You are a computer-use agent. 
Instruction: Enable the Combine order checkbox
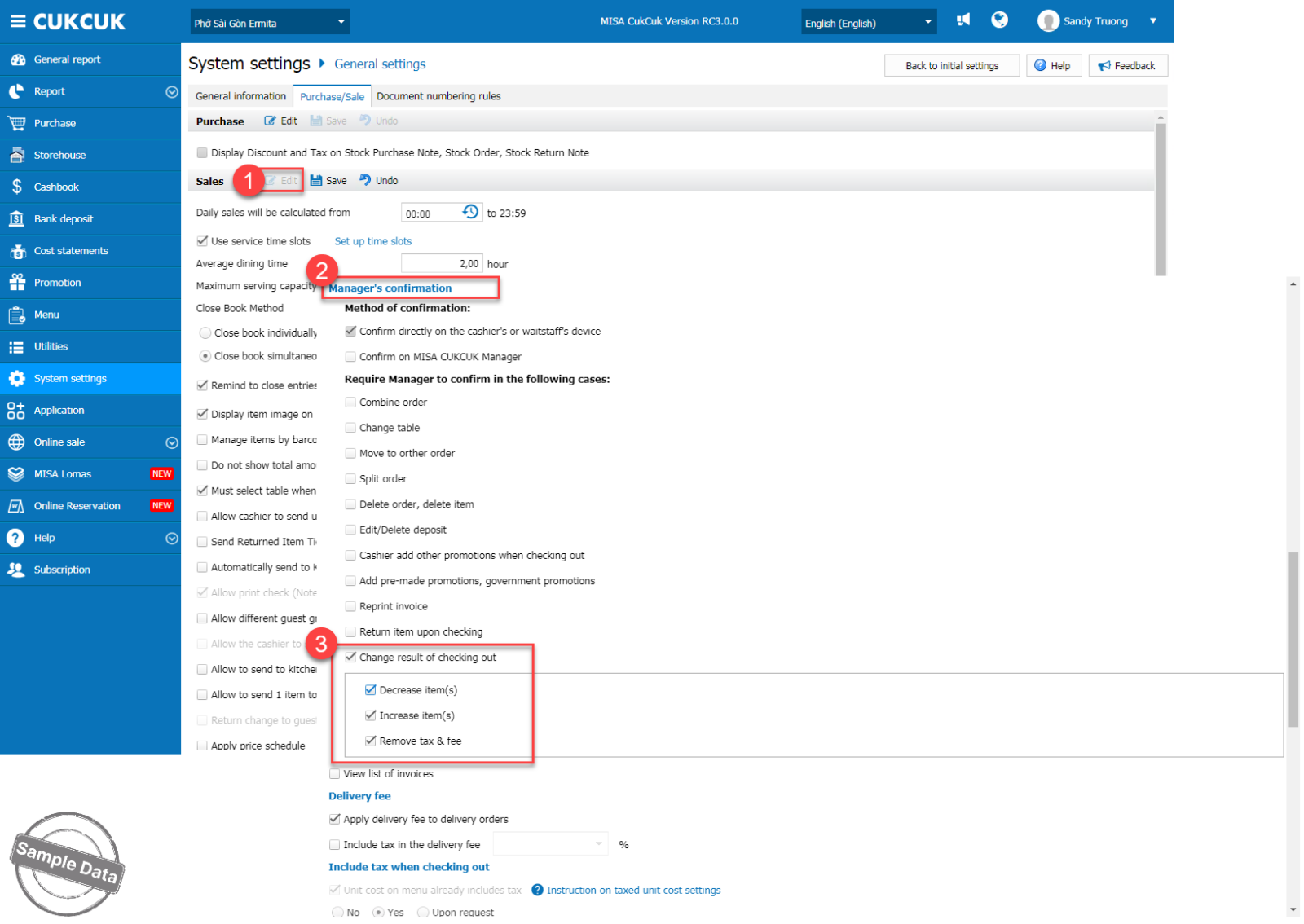(350, 403)
